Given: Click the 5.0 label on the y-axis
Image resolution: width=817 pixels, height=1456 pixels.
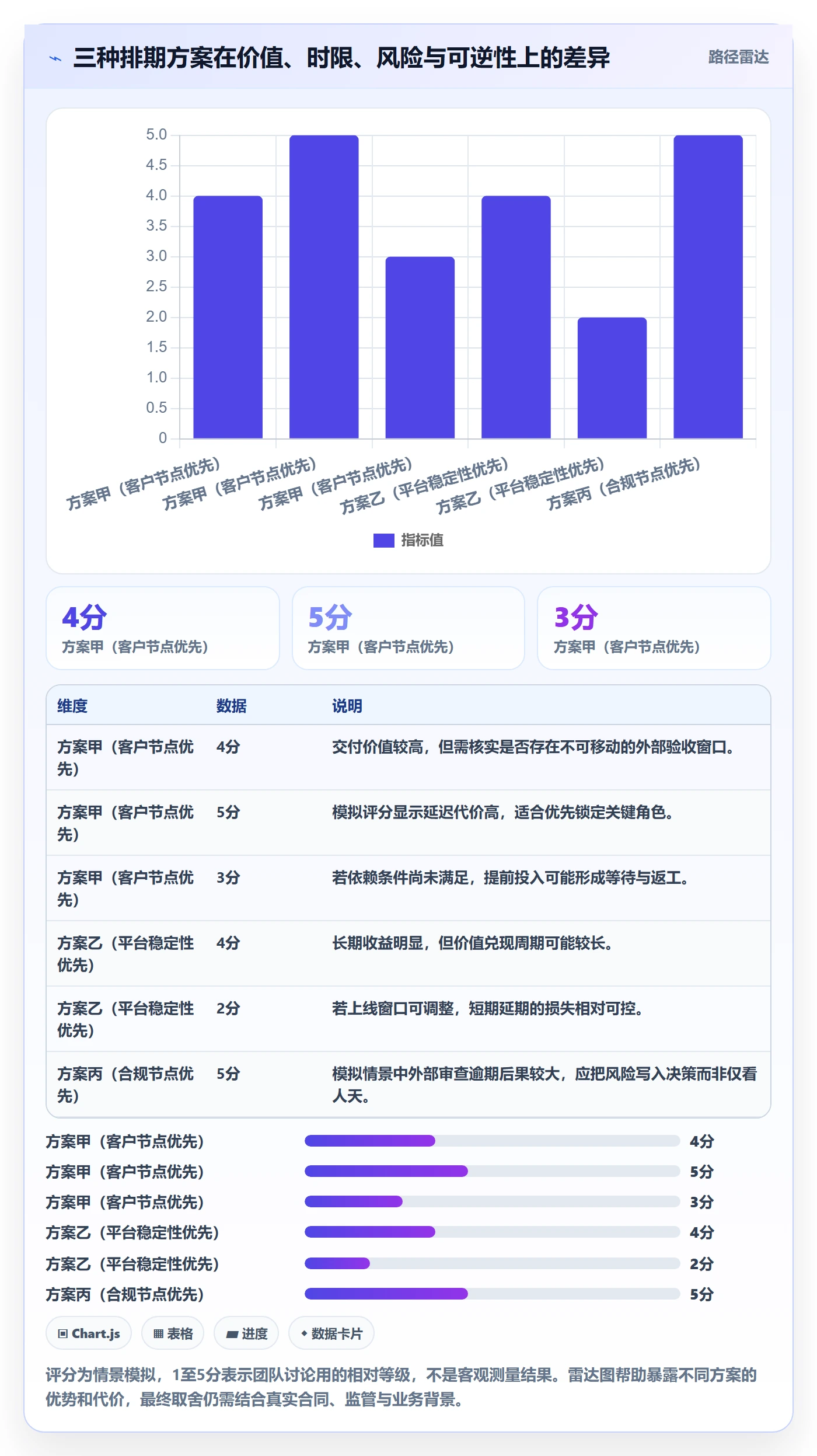Looking at the screenshot, I should pyautogui.click(x=156, y=135).
